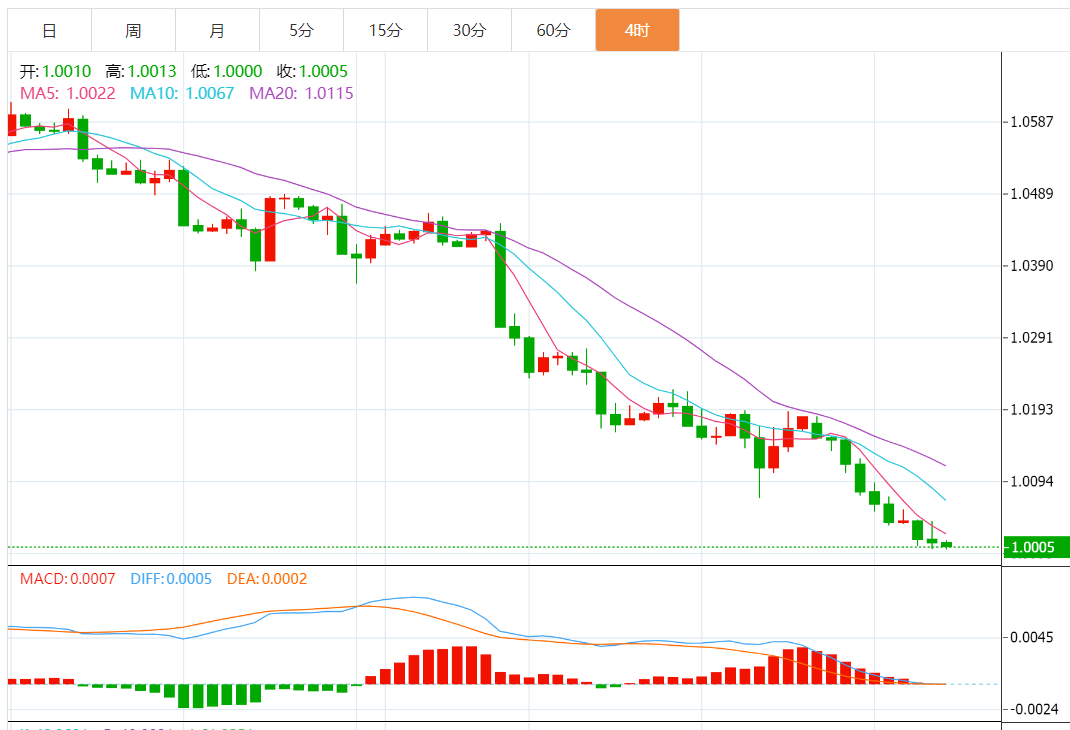Switch to the 周 weekly chart tab
The height and width of the screenshot is (730, 1070).
[x=133, y=30]
